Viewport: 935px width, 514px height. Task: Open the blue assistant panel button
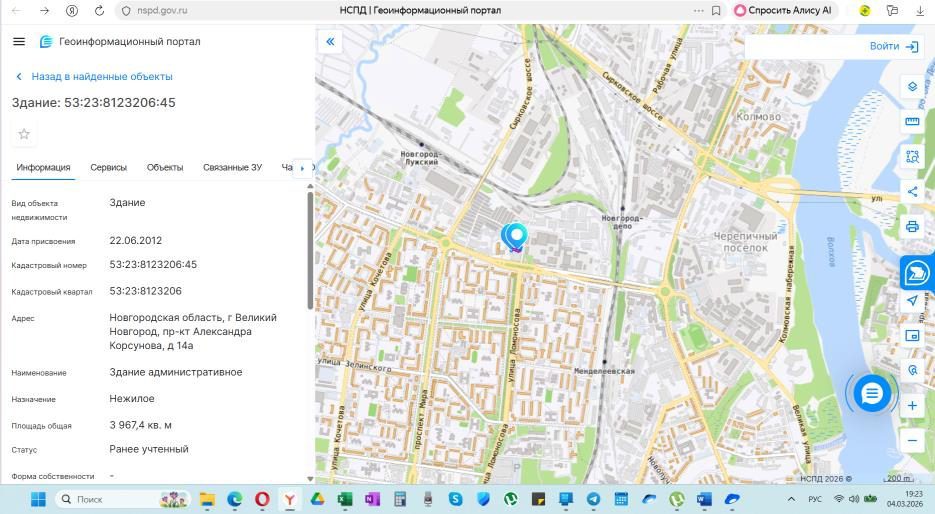pyautogui.click(x=917, y=273)
